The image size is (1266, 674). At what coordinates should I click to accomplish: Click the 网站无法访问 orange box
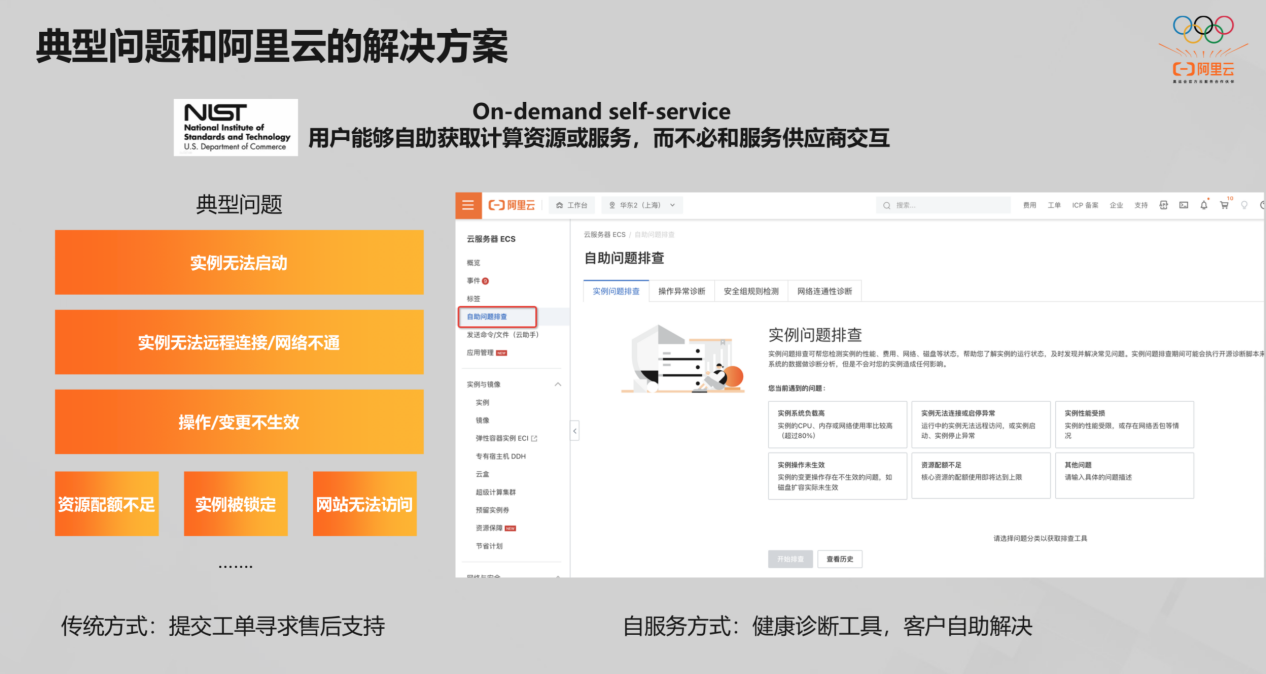tap(364, 504)
